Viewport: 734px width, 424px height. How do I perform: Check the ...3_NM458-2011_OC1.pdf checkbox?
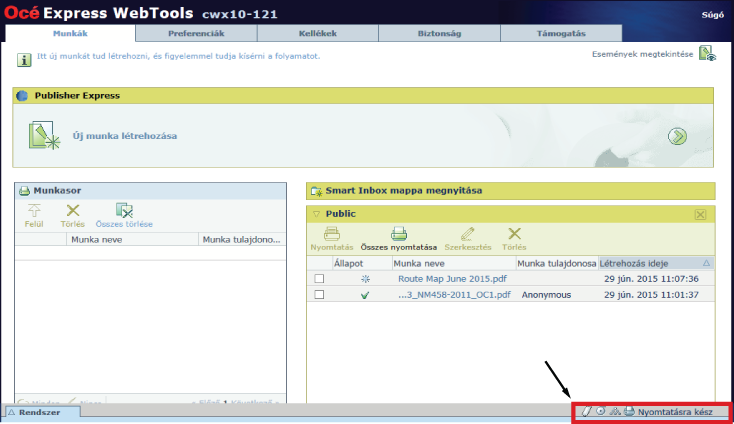click(x=319, y=294)
